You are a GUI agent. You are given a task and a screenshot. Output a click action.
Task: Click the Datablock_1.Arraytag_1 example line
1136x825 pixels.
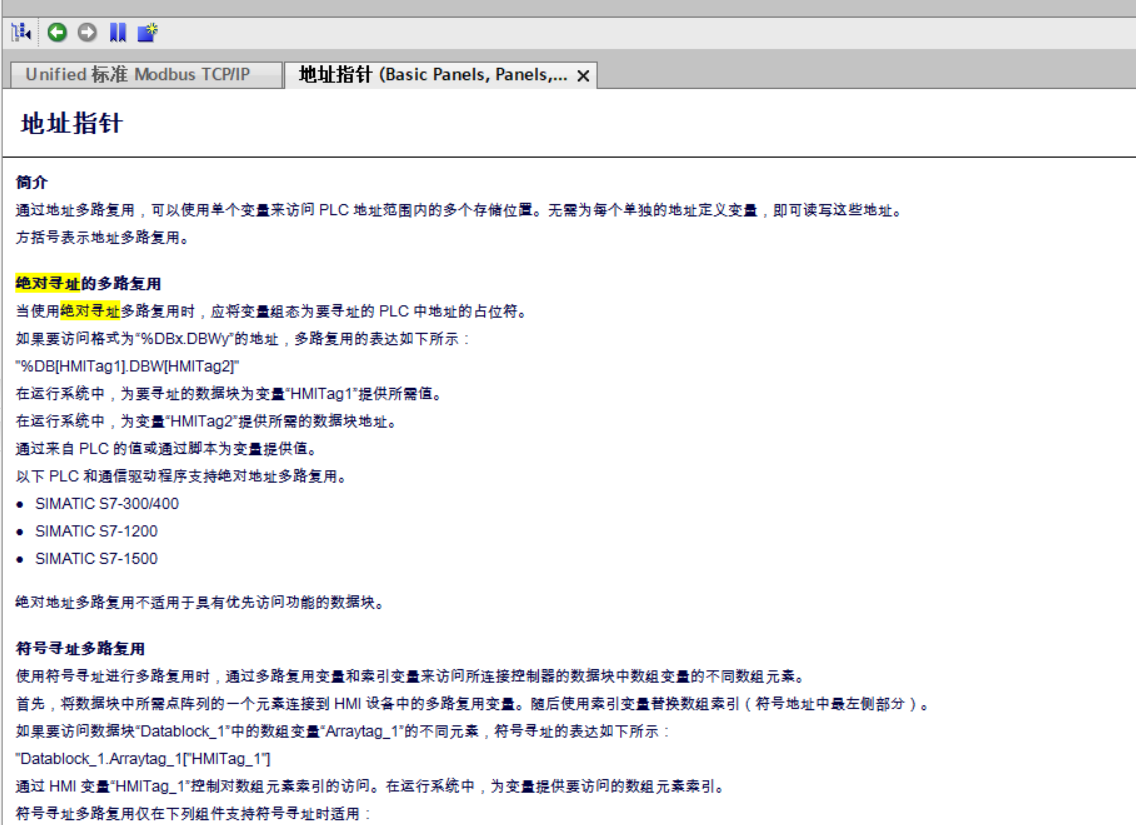pyautogui.click(x=142, y=758)
